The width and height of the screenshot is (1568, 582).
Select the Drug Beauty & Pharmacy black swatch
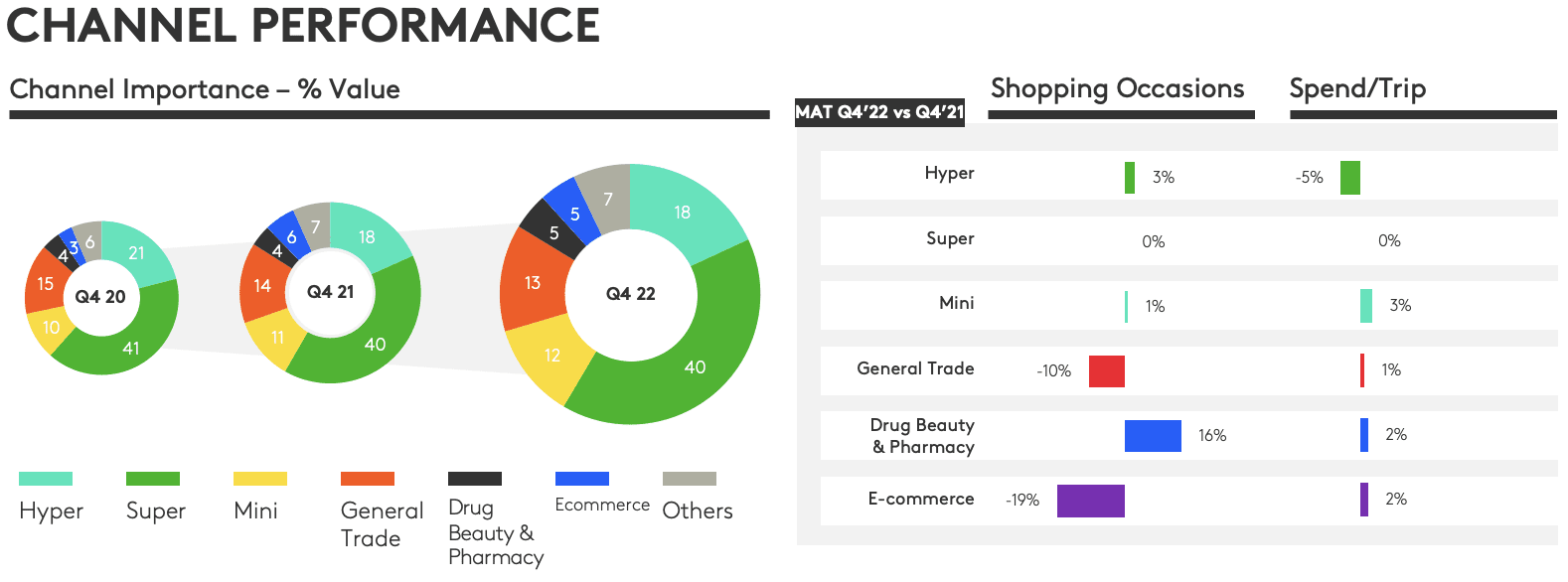coord(475,479)
